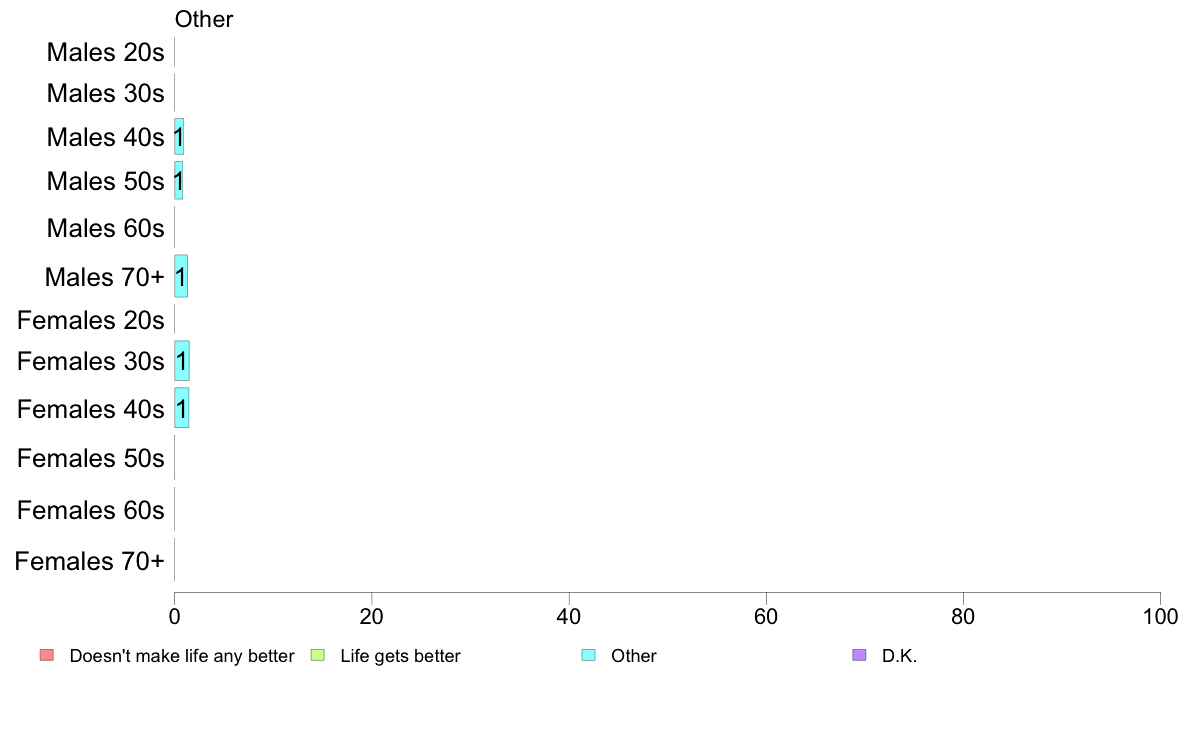
Task: Click the purple D.K. legend swatch
Action: click(x=859, y=655)
